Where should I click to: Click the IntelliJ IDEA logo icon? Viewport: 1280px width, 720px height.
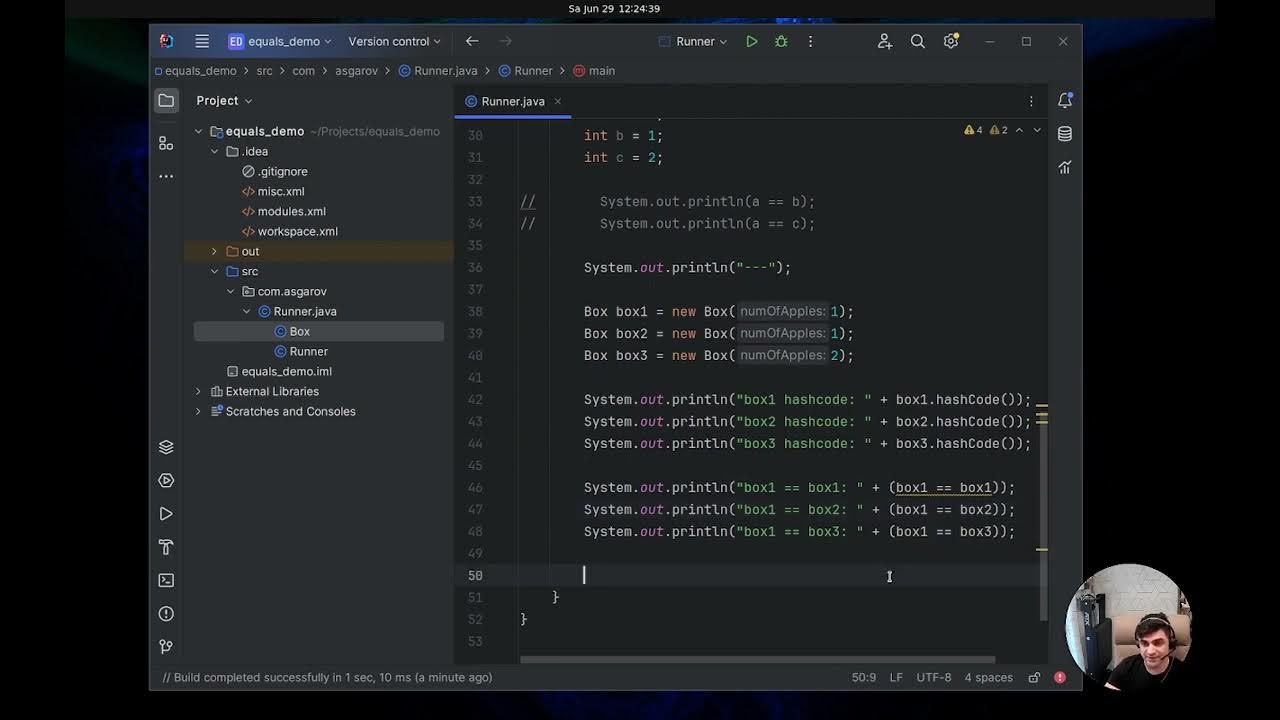(x=166, y=41)
